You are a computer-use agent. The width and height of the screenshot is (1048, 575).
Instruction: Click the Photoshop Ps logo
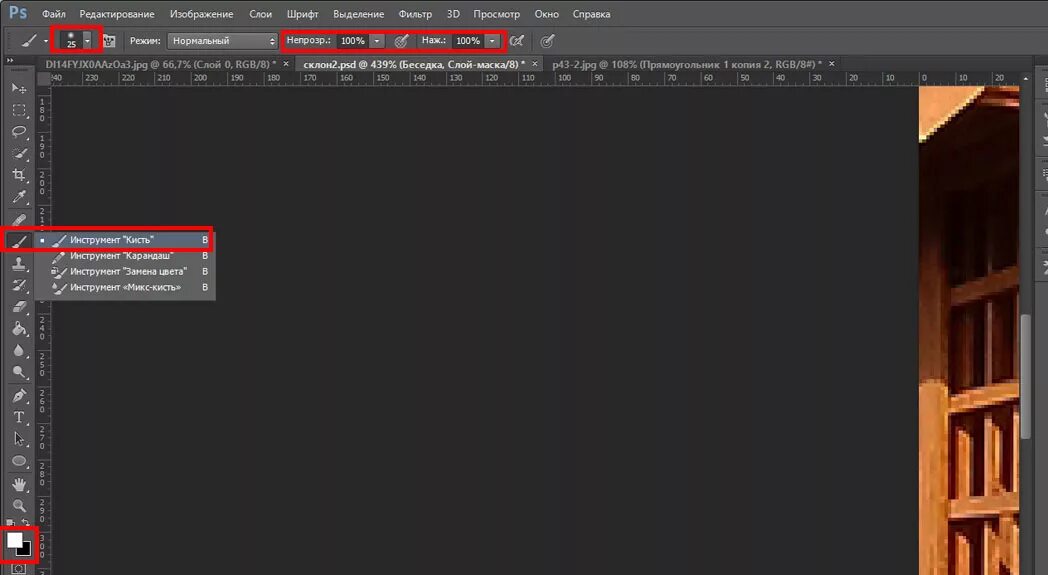[18, 13]
